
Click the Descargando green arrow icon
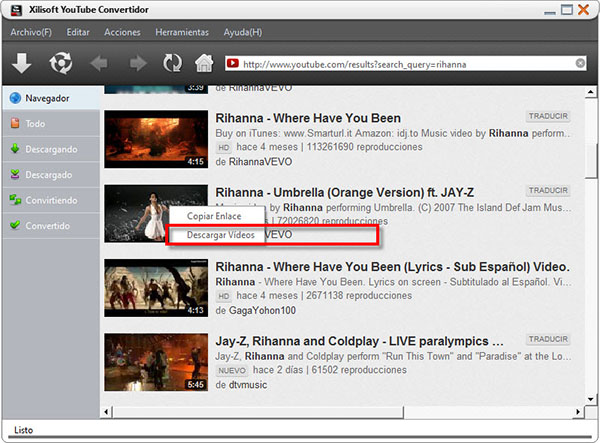15,148
